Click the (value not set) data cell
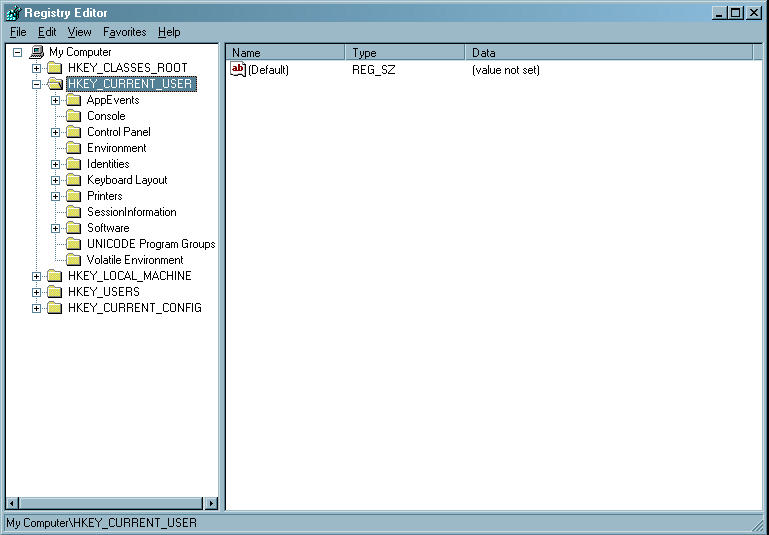 tap(506, 70)
